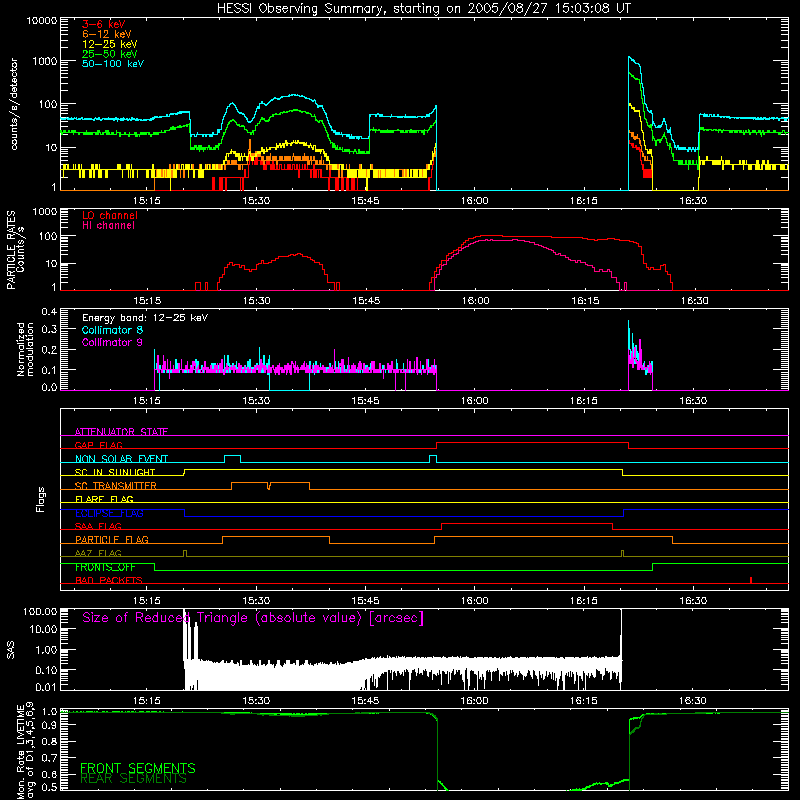Click the REAR SEGMENTS legend label

coord(133,779)
